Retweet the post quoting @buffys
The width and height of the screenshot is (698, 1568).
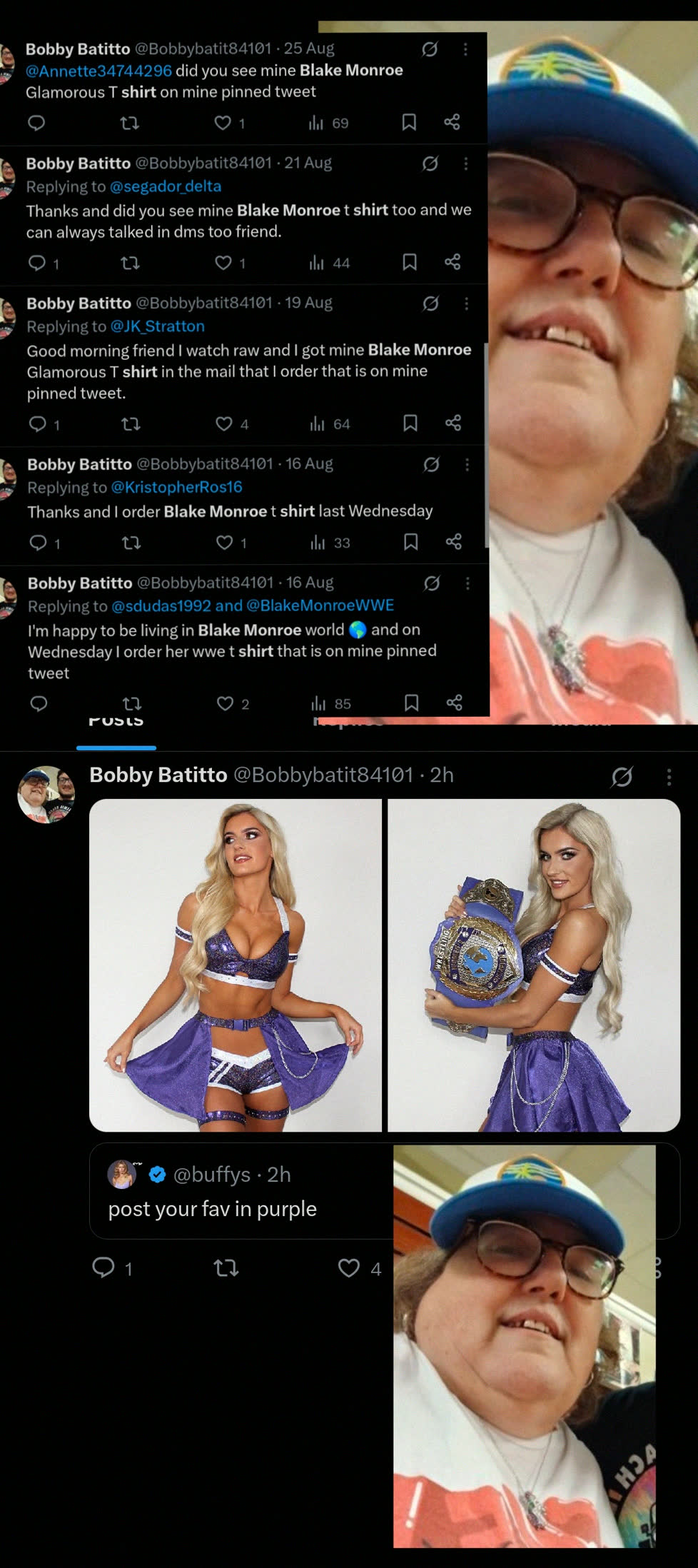pyautogui.click(x=226, y=1267)
